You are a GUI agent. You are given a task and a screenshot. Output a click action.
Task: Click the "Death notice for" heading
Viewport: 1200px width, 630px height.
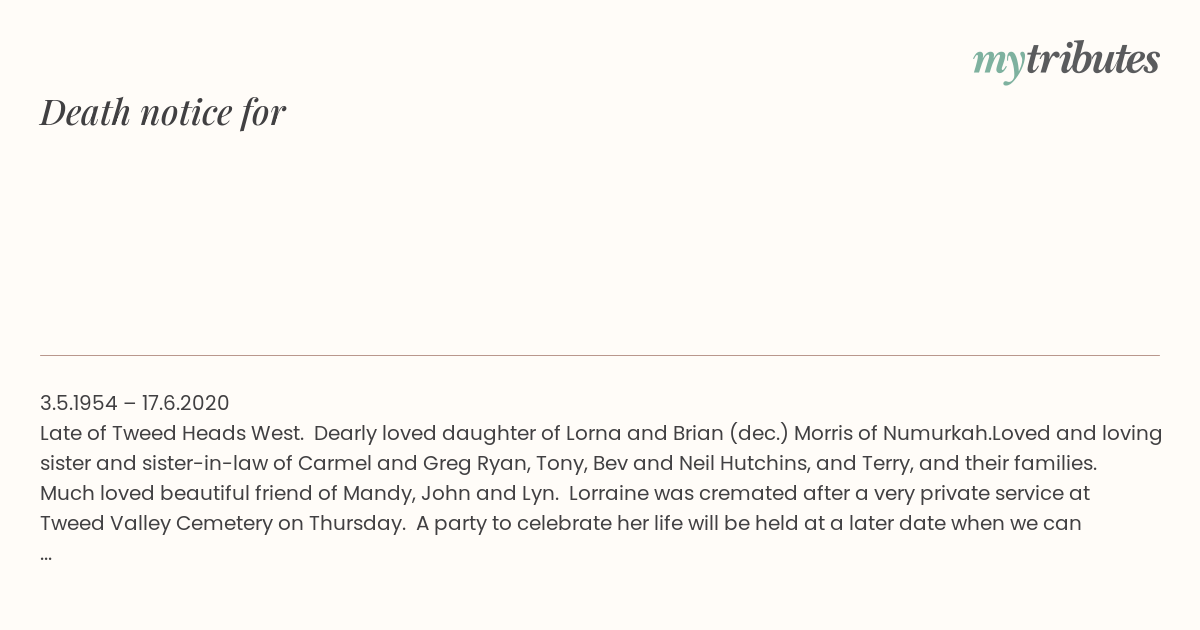[163, 112]
